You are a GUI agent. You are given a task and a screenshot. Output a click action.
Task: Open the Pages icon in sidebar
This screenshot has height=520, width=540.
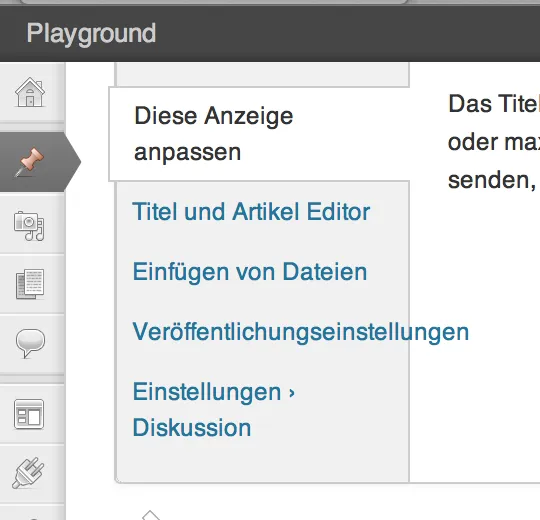point(30,284)
